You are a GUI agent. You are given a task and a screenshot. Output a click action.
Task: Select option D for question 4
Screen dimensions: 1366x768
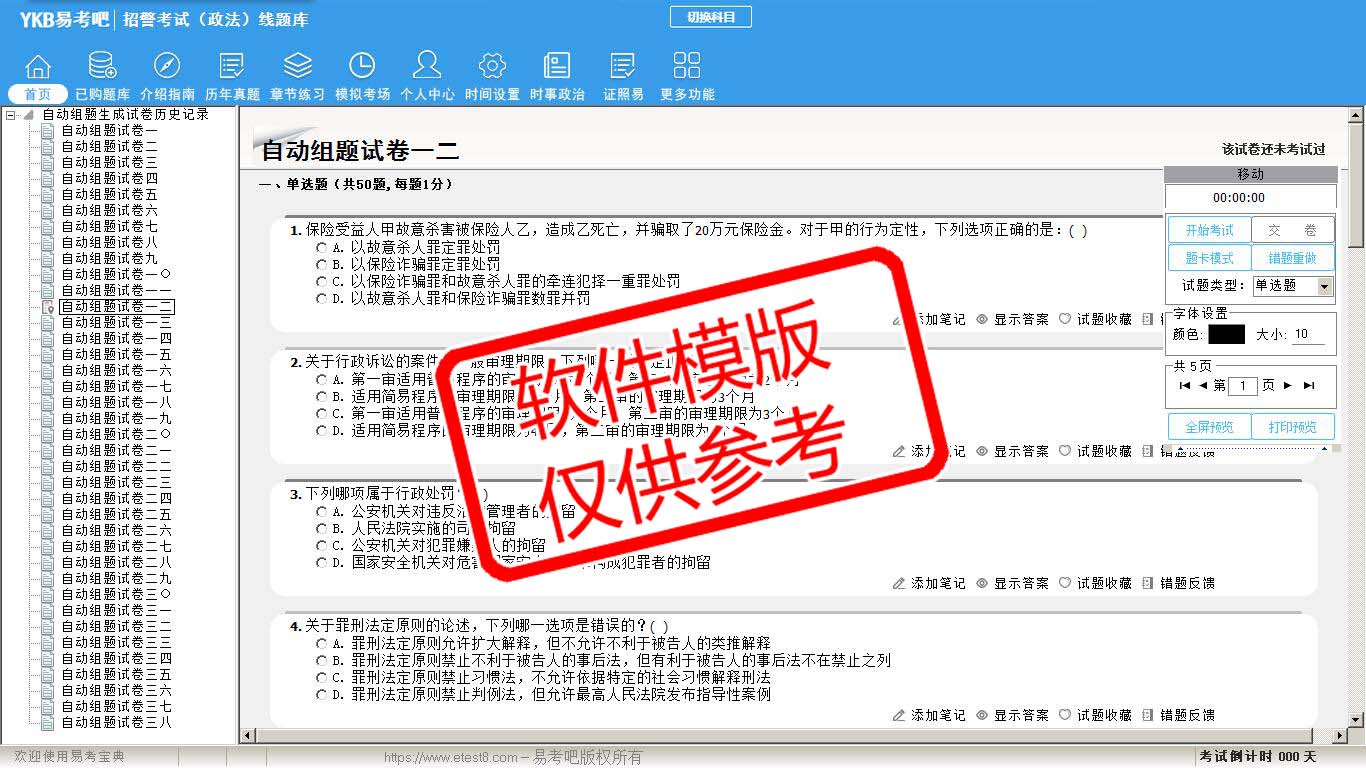[321, 694]
